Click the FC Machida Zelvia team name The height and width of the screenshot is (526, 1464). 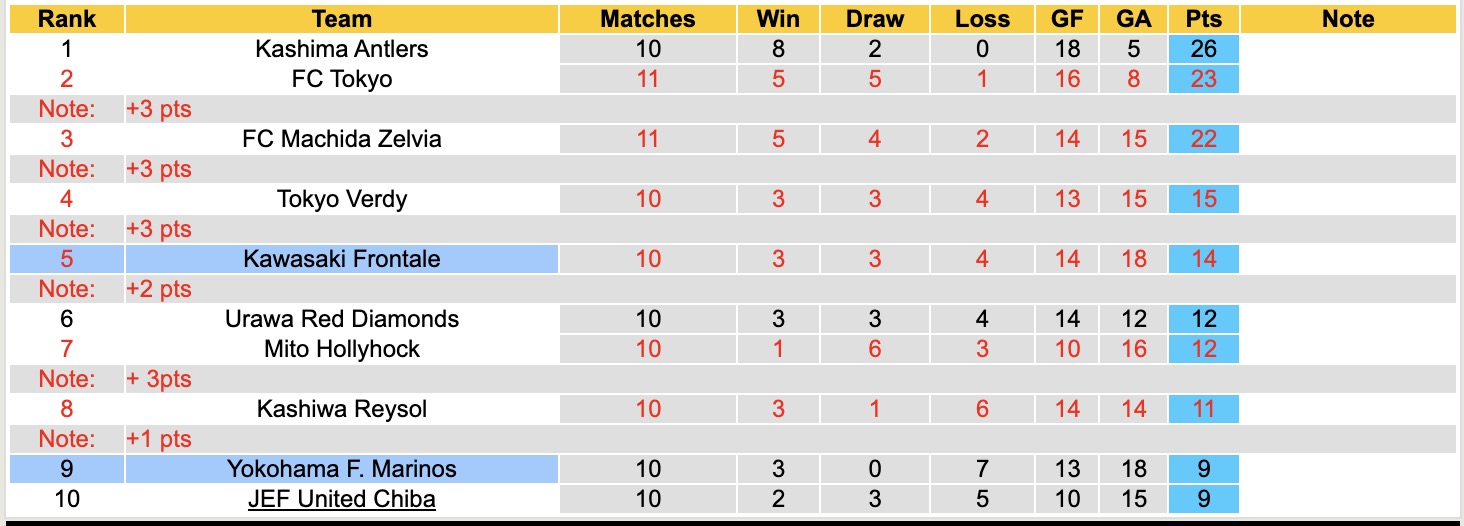coord(341,139)
